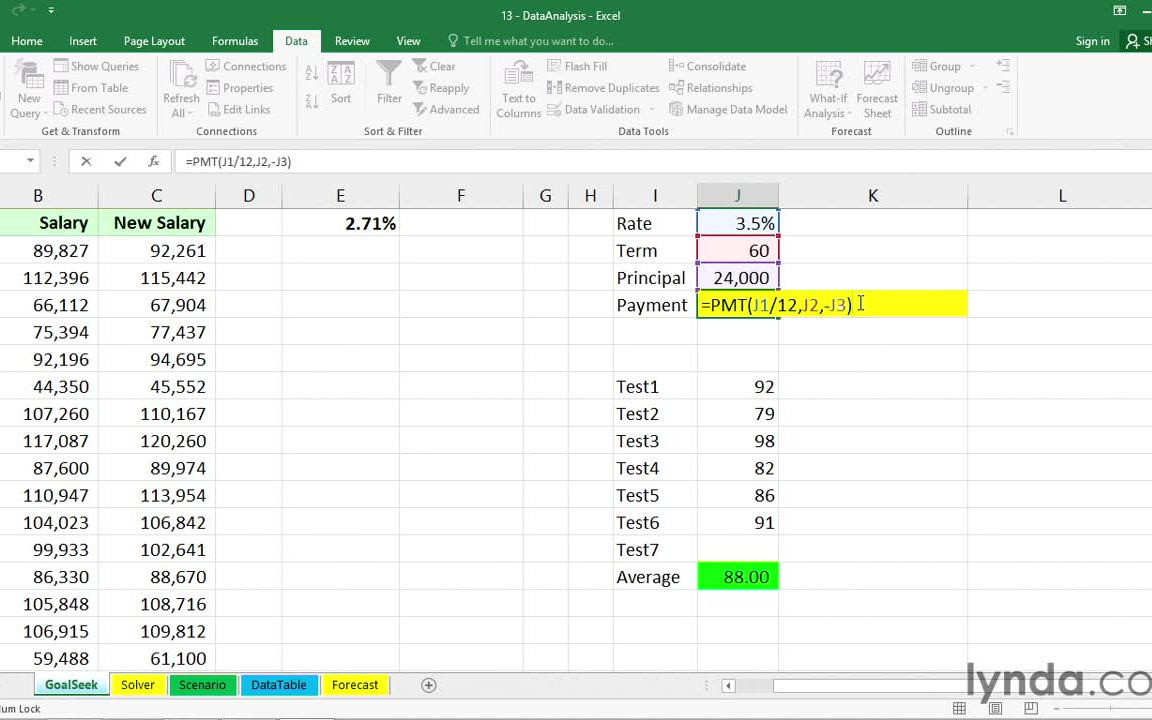The image size is (1152, 720).
Task: Sort Z to A descending
Action: (312, 101)
